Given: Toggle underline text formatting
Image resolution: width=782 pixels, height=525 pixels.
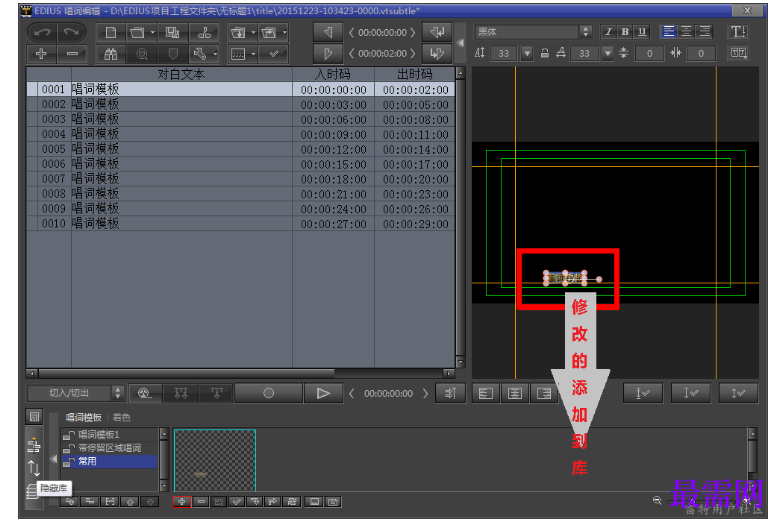Looking at the screenshot, I should pos(642,31).
